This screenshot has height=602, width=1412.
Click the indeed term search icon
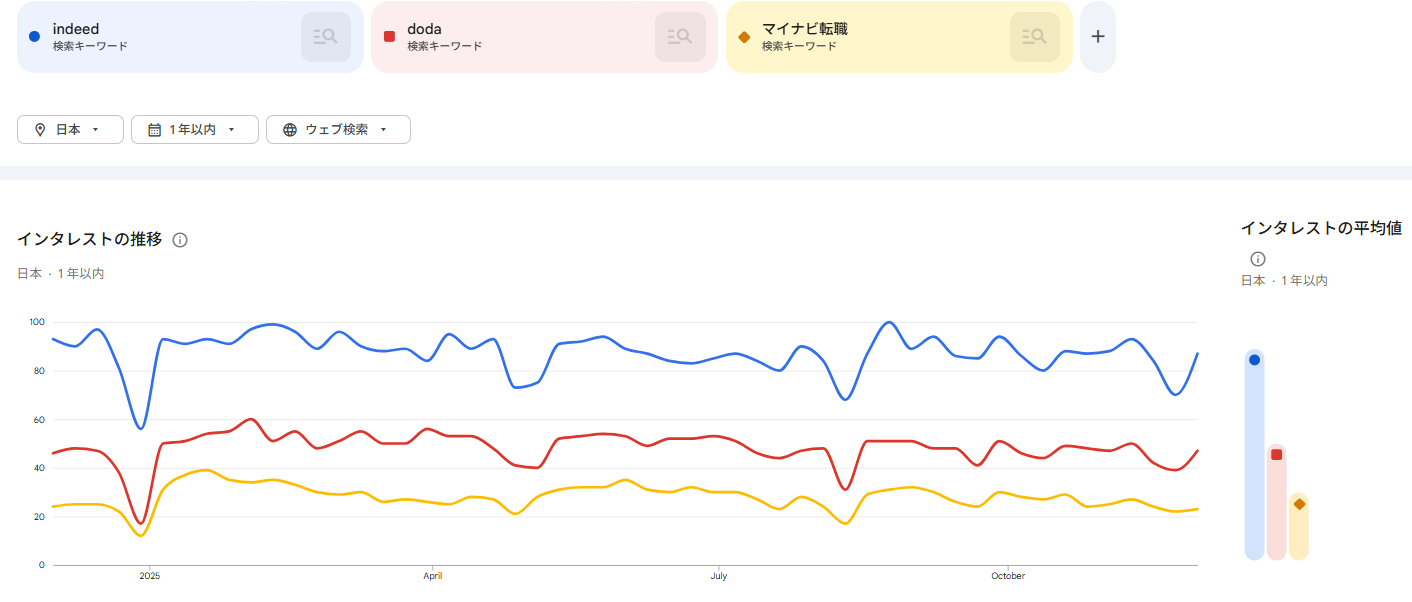click(325, 37)
